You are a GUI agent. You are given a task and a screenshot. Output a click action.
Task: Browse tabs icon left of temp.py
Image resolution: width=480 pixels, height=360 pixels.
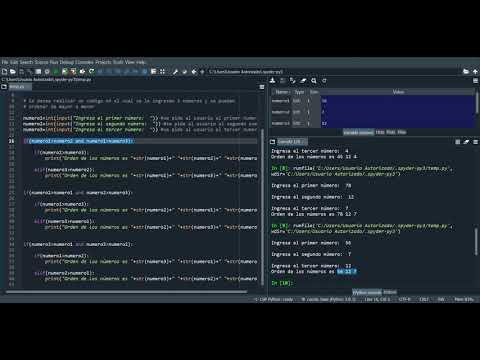pos(4,87)
